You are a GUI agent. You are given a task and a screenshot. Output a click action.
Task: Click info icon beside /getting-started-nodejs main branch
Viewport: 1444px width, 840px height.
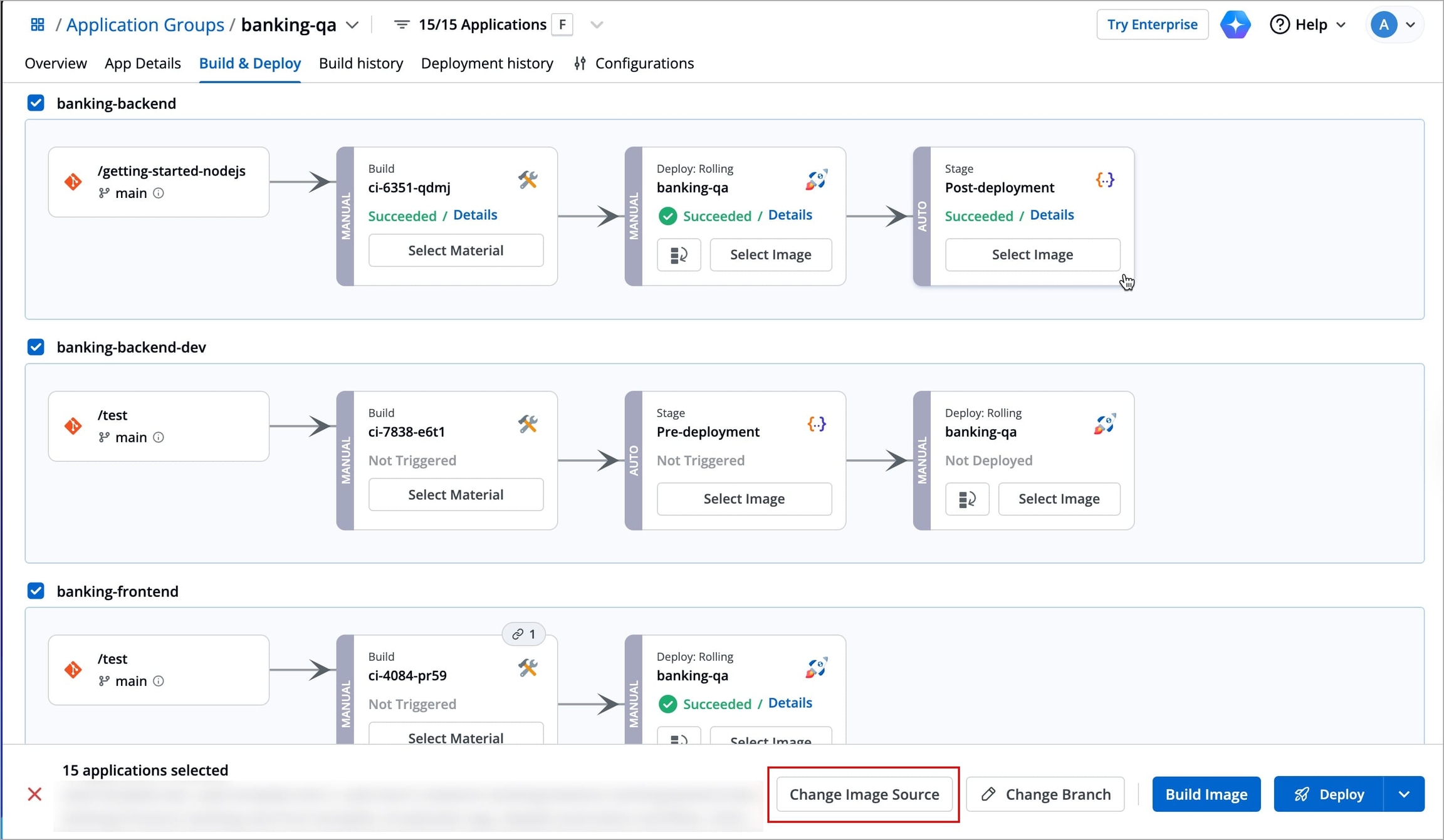pyautogui.click(x=159, y=194)
